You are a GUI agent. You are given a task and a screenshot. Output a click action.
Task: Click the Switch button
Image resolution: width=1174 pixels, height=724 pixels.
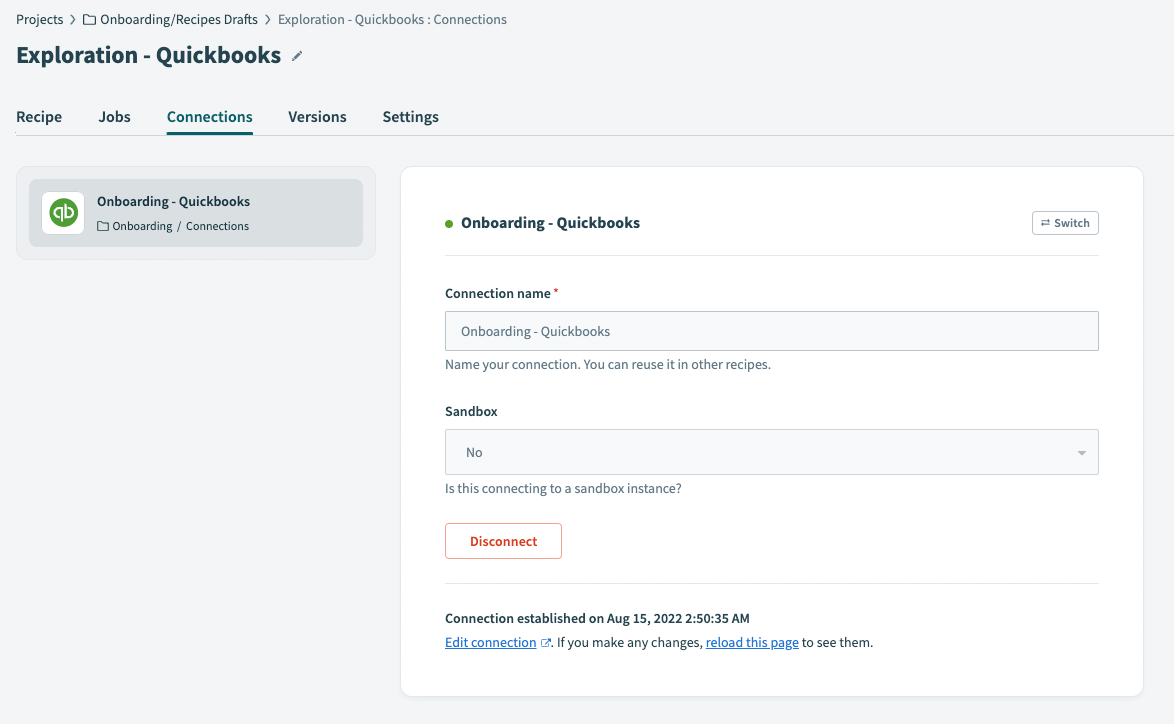pyautogui.click(x=1065, y=222)
